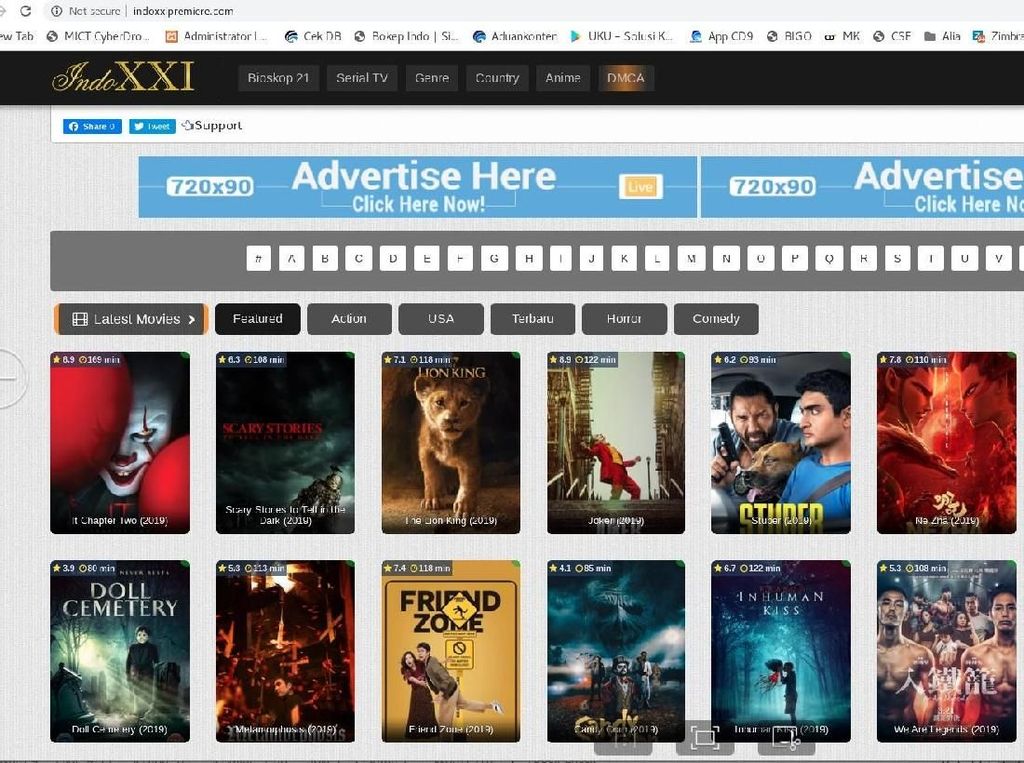Open the MK bookmark
The height and width of the screenshot is (763, 1024).
tap(842, 37)
